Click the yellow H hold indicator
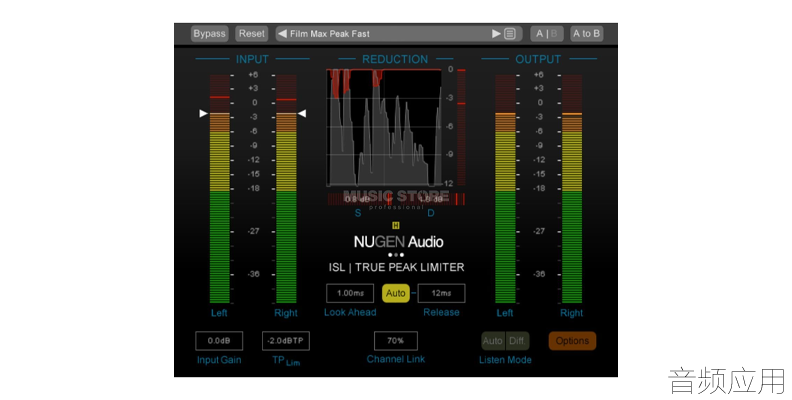Screen dimensions: 792x400 tap(395, 226)
